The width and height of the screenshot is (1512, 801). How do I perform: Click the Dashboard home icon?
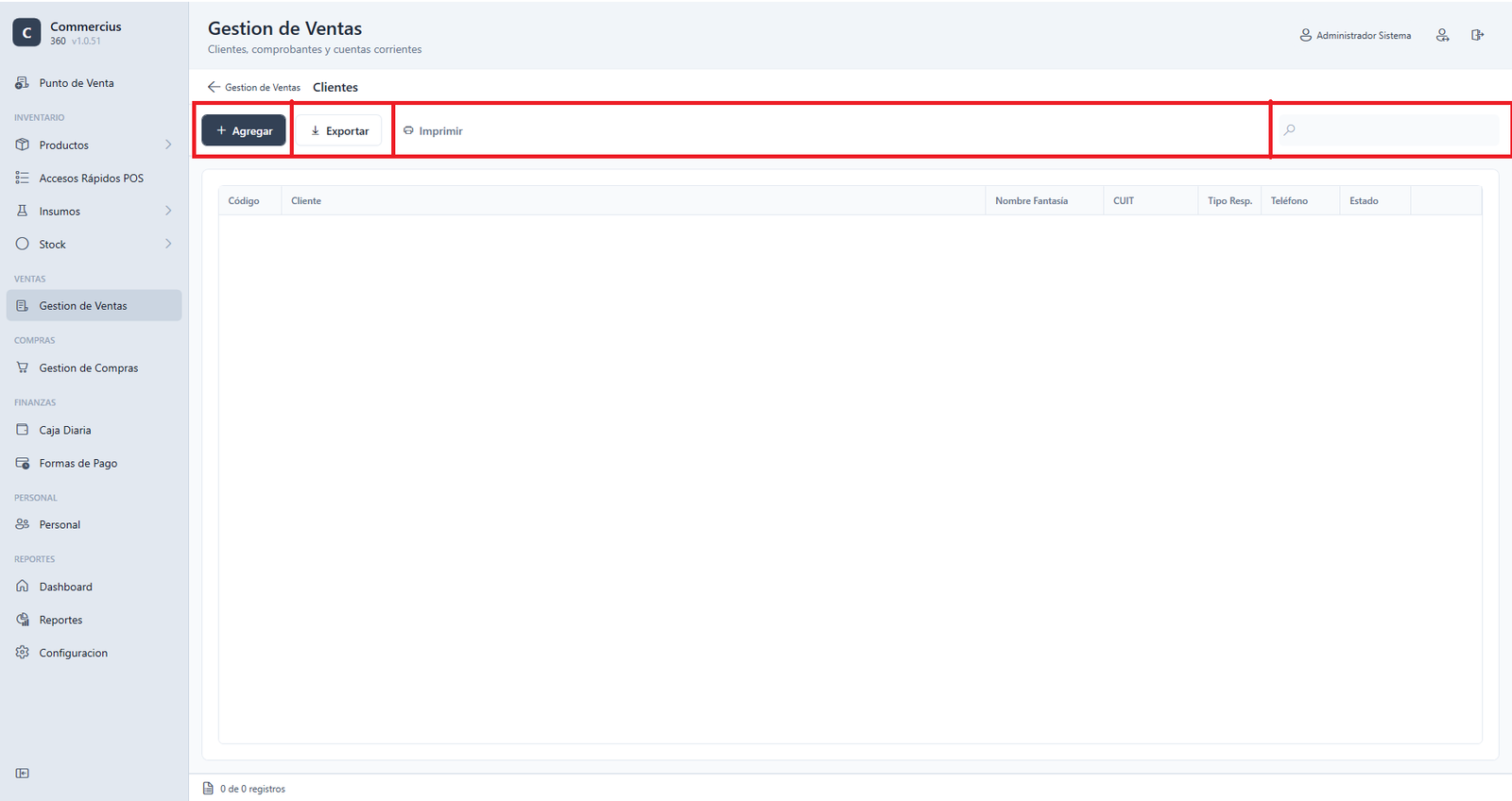[23, 587]
